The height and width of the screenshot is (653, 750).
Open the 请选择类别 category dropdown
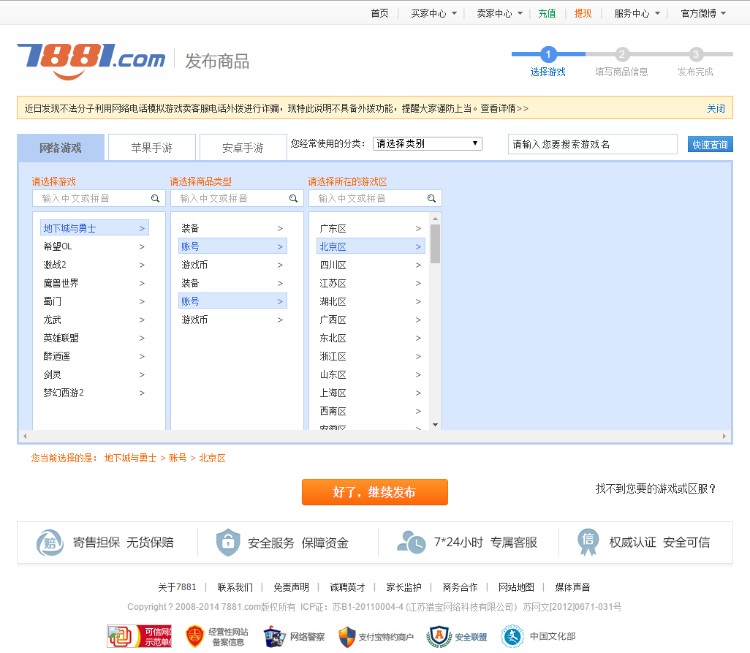[428, 144]
